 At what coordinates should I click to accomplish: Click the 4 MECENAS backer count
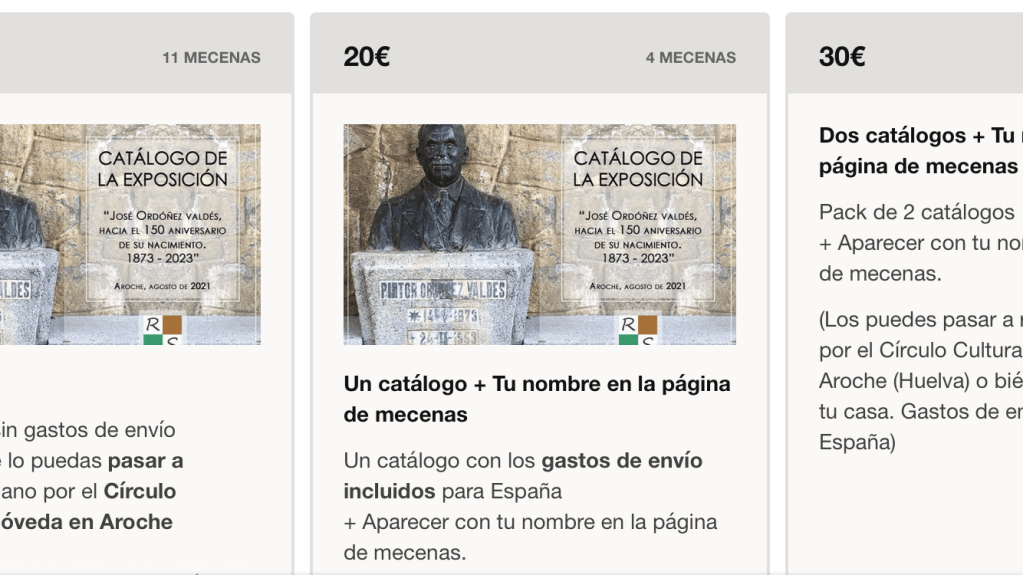[x=691, y=57]
